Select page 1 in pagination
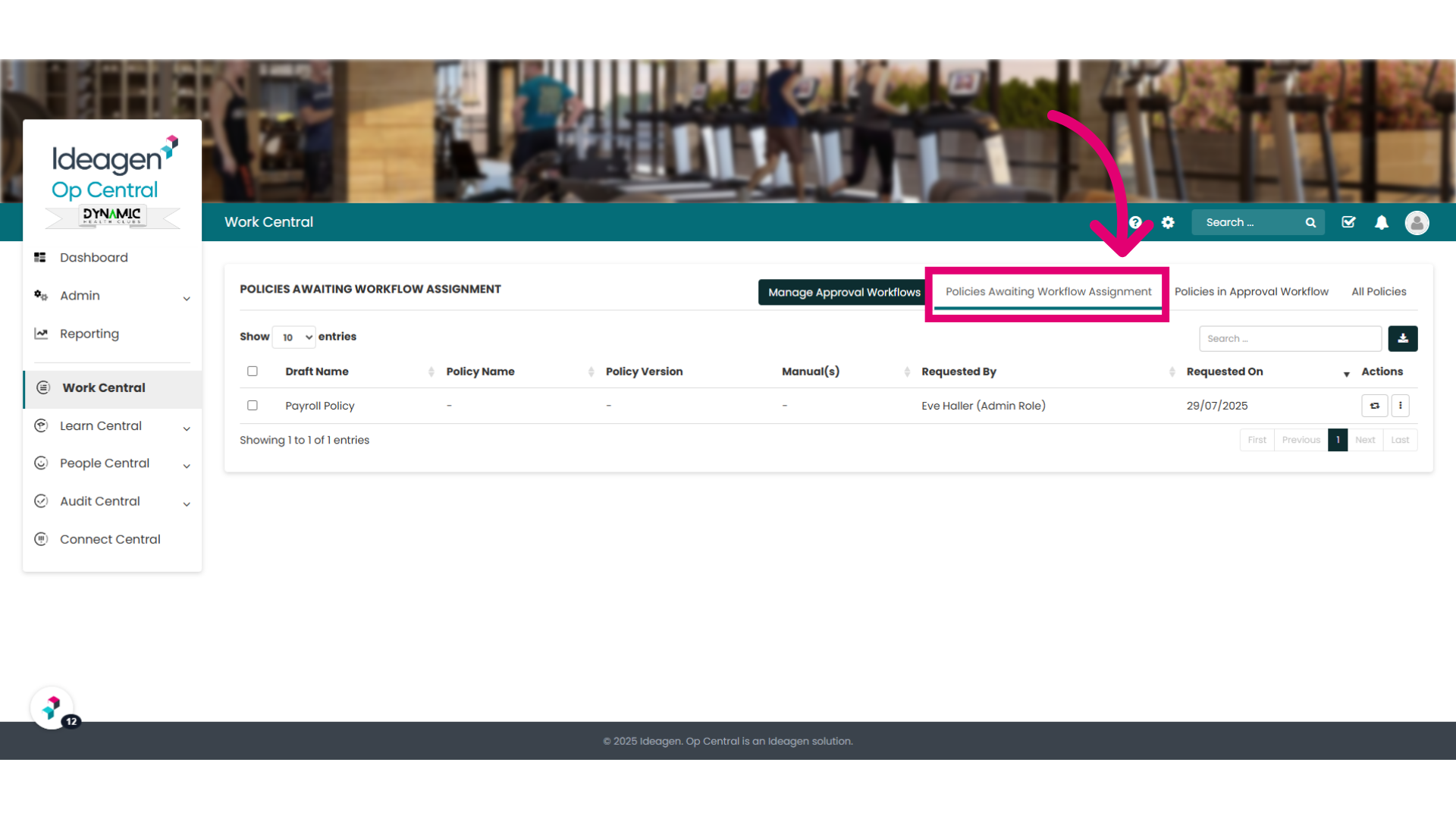 pyautogui.click(x=1338, y=440)
